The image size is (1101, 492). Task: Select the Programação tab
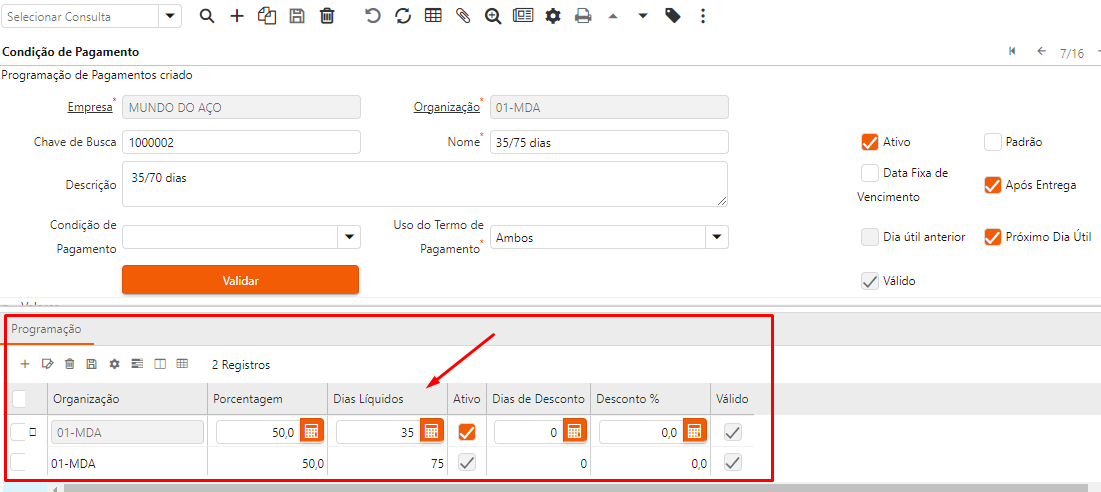(46, 329)
